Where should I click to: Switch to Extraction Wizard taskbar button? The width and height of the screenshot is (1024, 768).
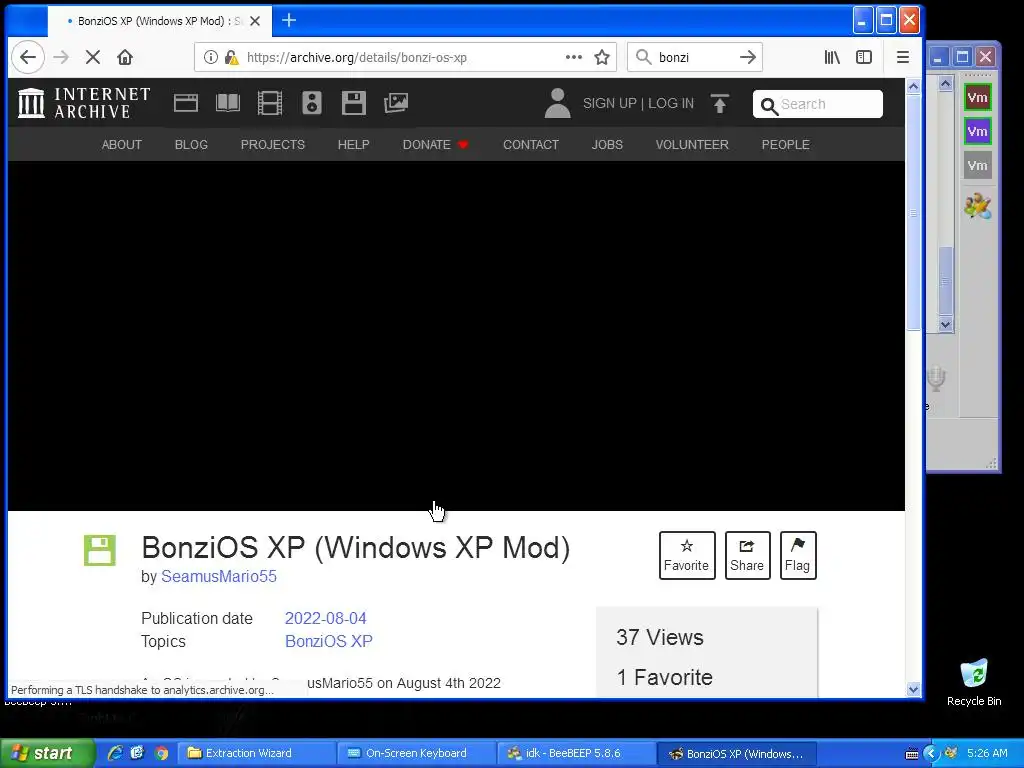point(257,753)
